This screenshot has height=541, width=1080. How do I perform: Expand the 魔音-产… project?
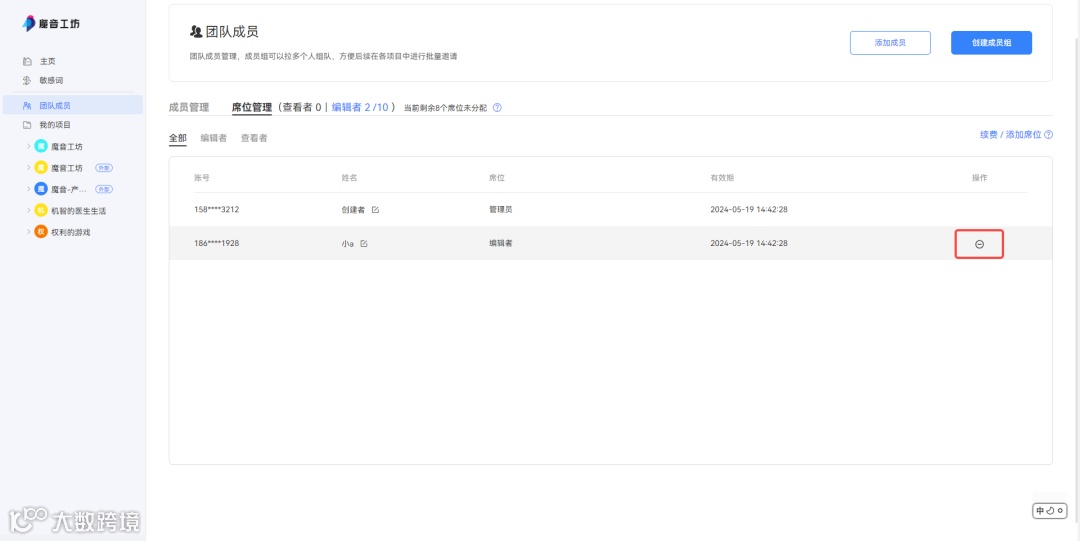(x=28, y=189)
